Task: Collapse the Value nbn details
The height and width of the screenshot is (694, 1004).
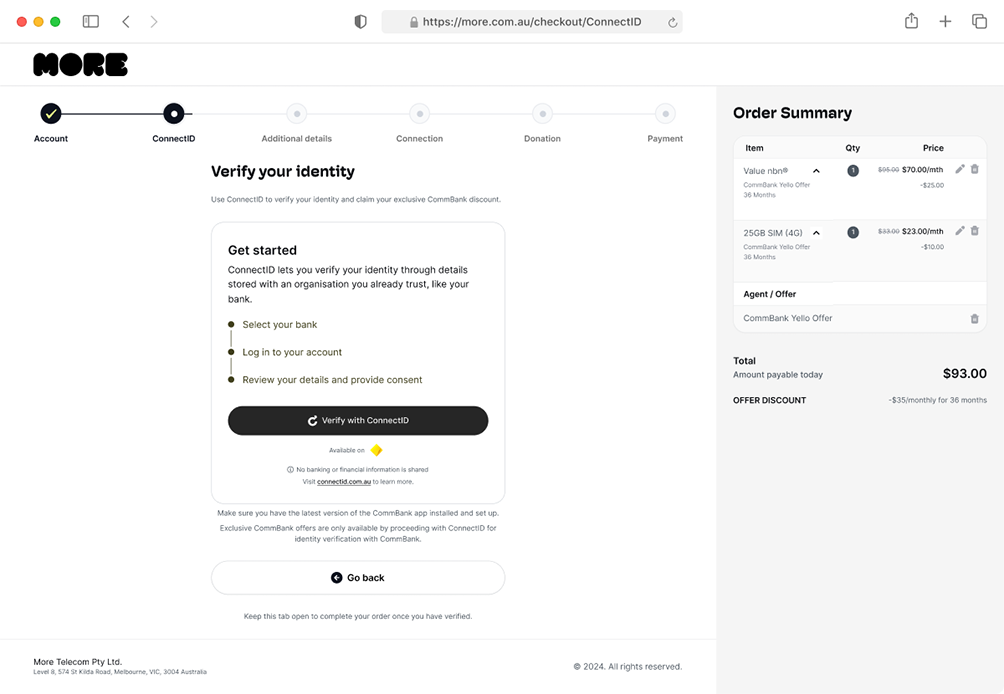Action: [816, 171]
